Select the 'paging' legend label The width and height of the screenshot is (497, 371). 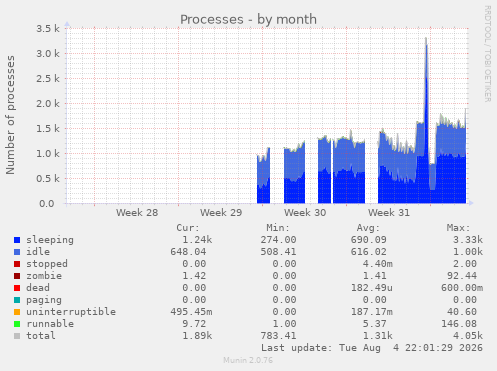click(44, 300)
